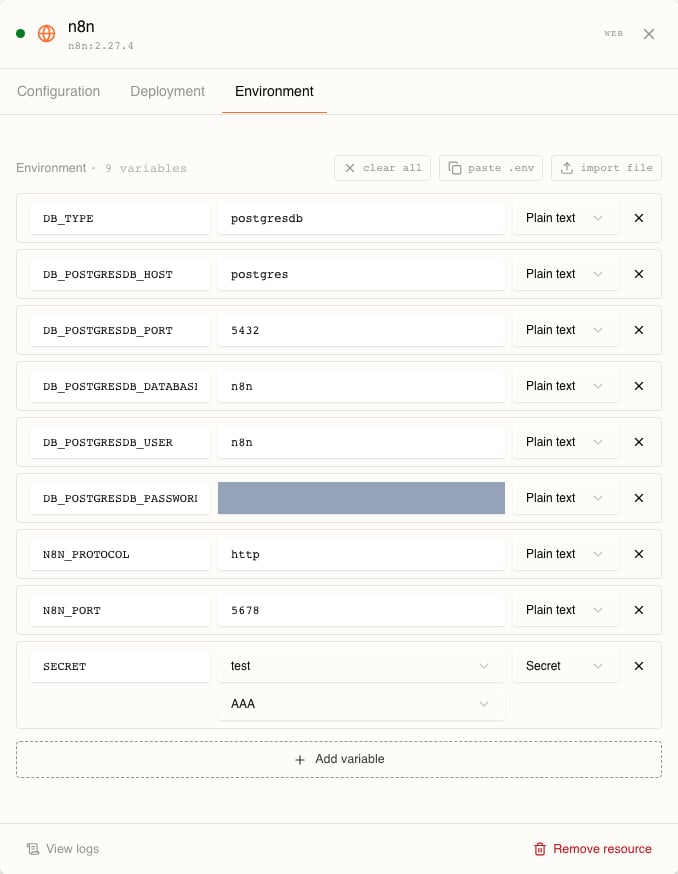Click the n8n:2.27.4 version text
The image size is (678, 874).
[101, 46]
